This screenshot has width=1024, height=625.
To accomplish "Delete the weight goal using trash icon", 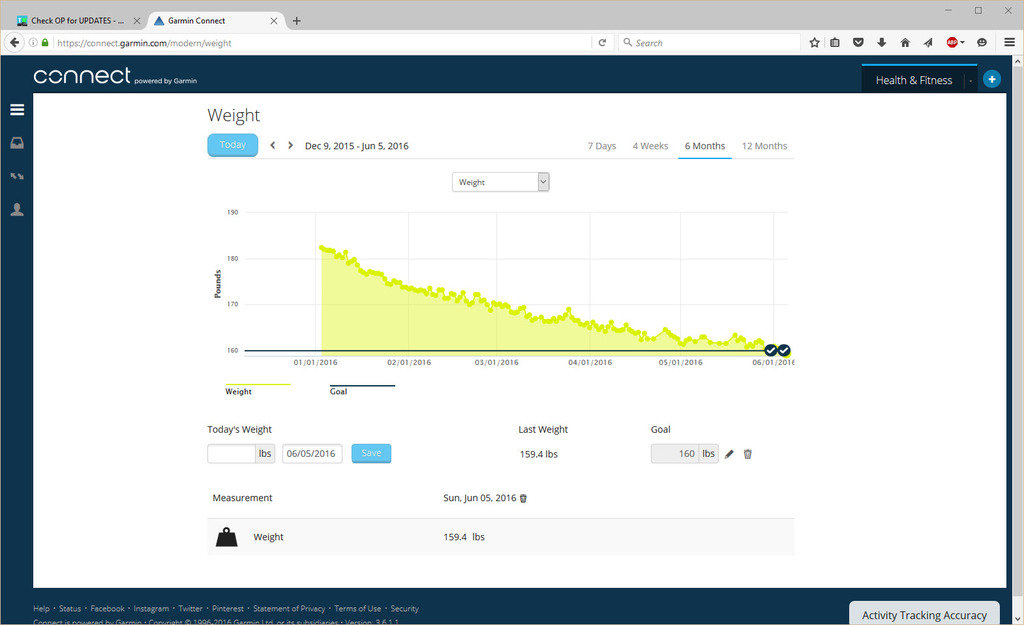I will (748, 454).
